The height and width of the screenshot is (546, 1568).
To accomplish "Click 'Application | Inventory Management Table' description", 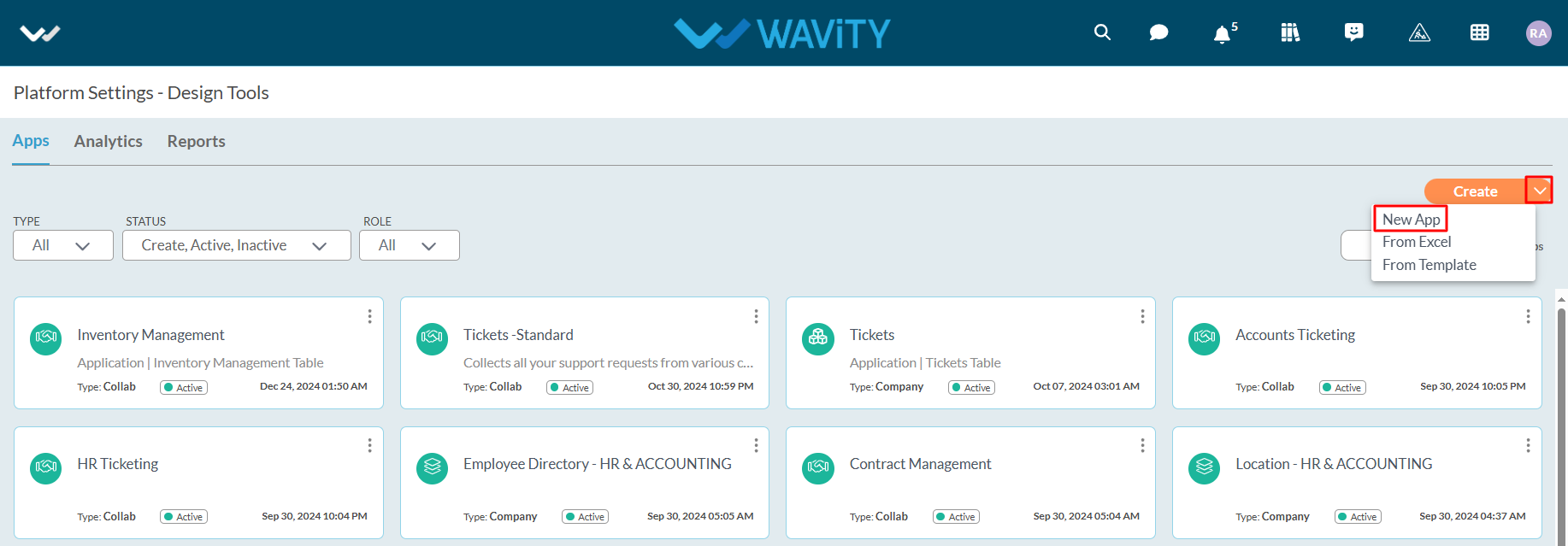I will [200, 363].
